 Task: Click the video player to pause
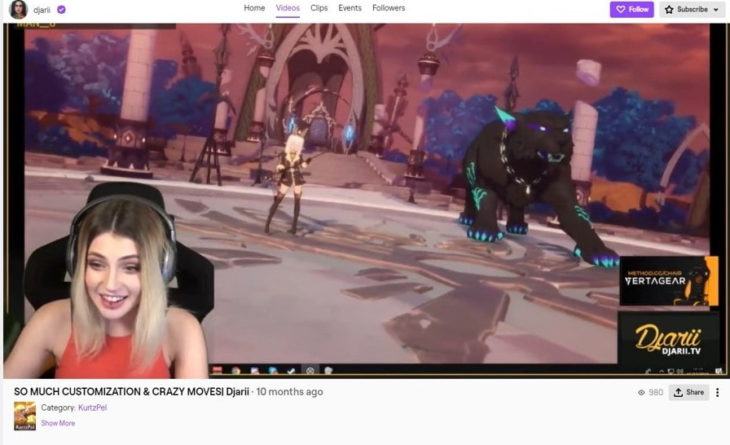coord(365,200)
